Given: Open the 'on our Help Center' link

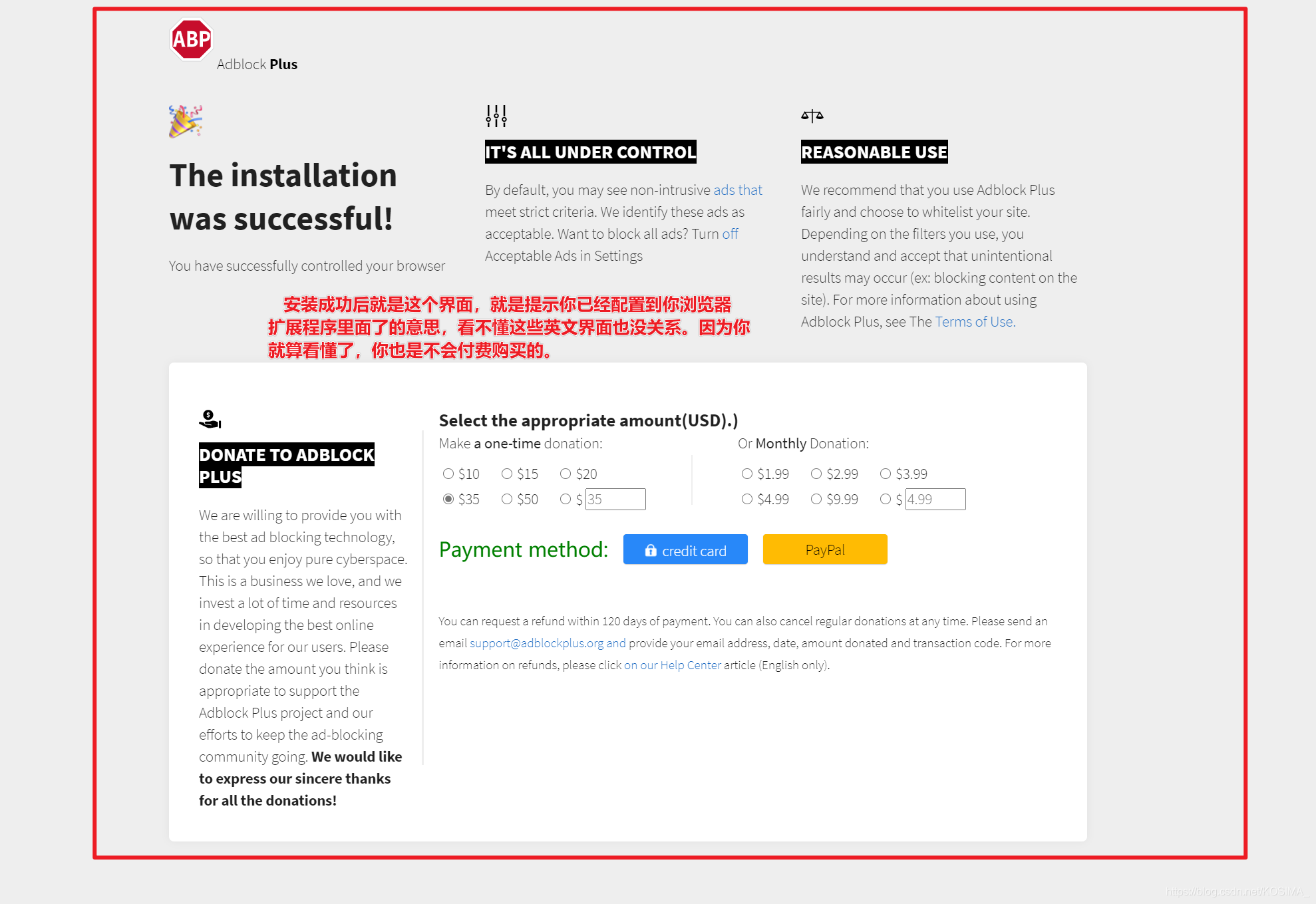Looking at the screenshot, I should [x=673, y=665].
